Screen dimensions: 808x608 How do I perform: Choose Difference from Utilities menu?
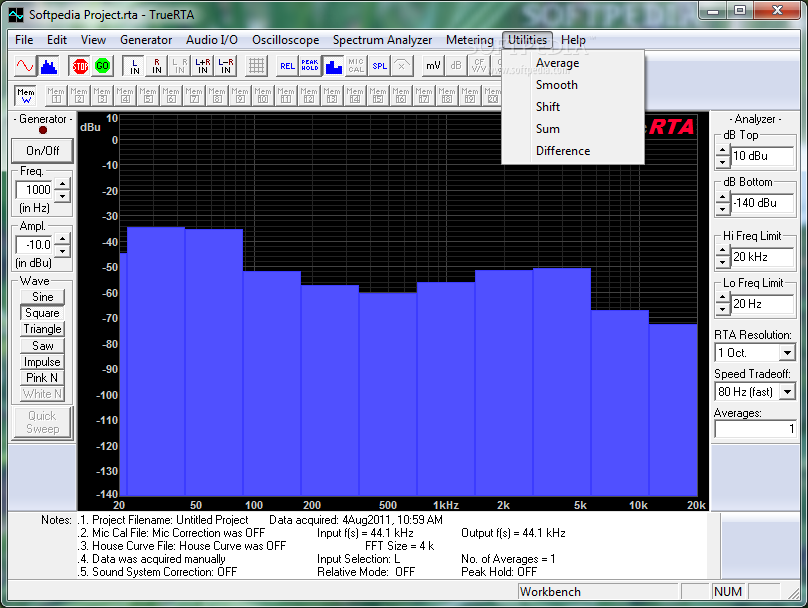point(573,151)
